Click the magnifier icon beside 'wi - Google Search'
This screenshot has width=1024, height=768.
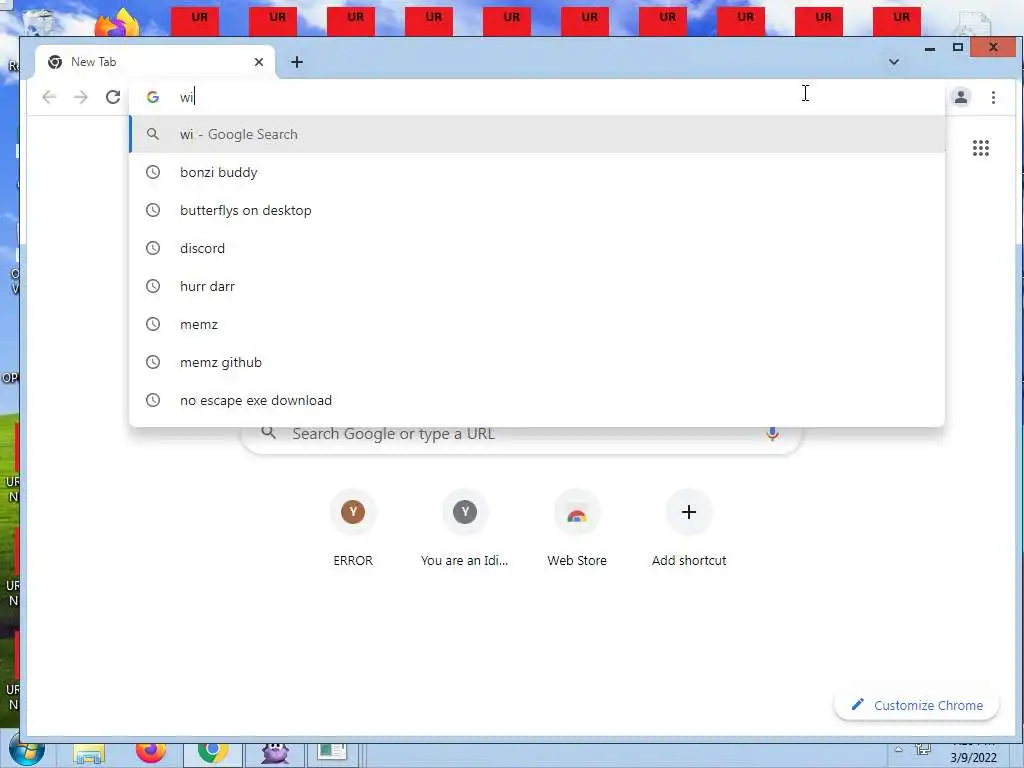coord(153,135)
